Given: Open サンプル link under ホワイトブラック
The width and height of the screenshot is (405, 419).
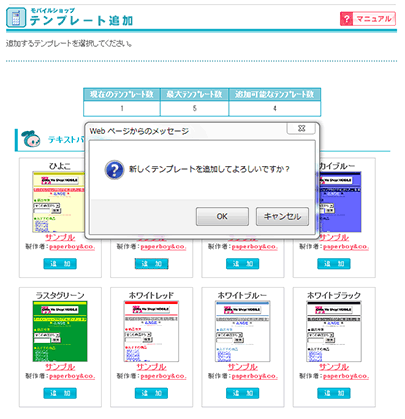Looking at the screenshot, I should [x=334, y=367].
